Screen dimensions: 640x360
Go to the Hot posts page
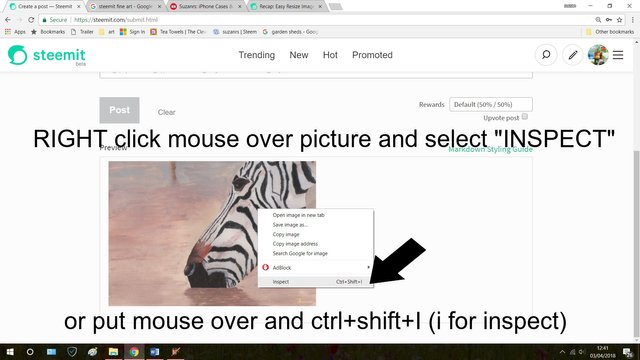point(330,55)
